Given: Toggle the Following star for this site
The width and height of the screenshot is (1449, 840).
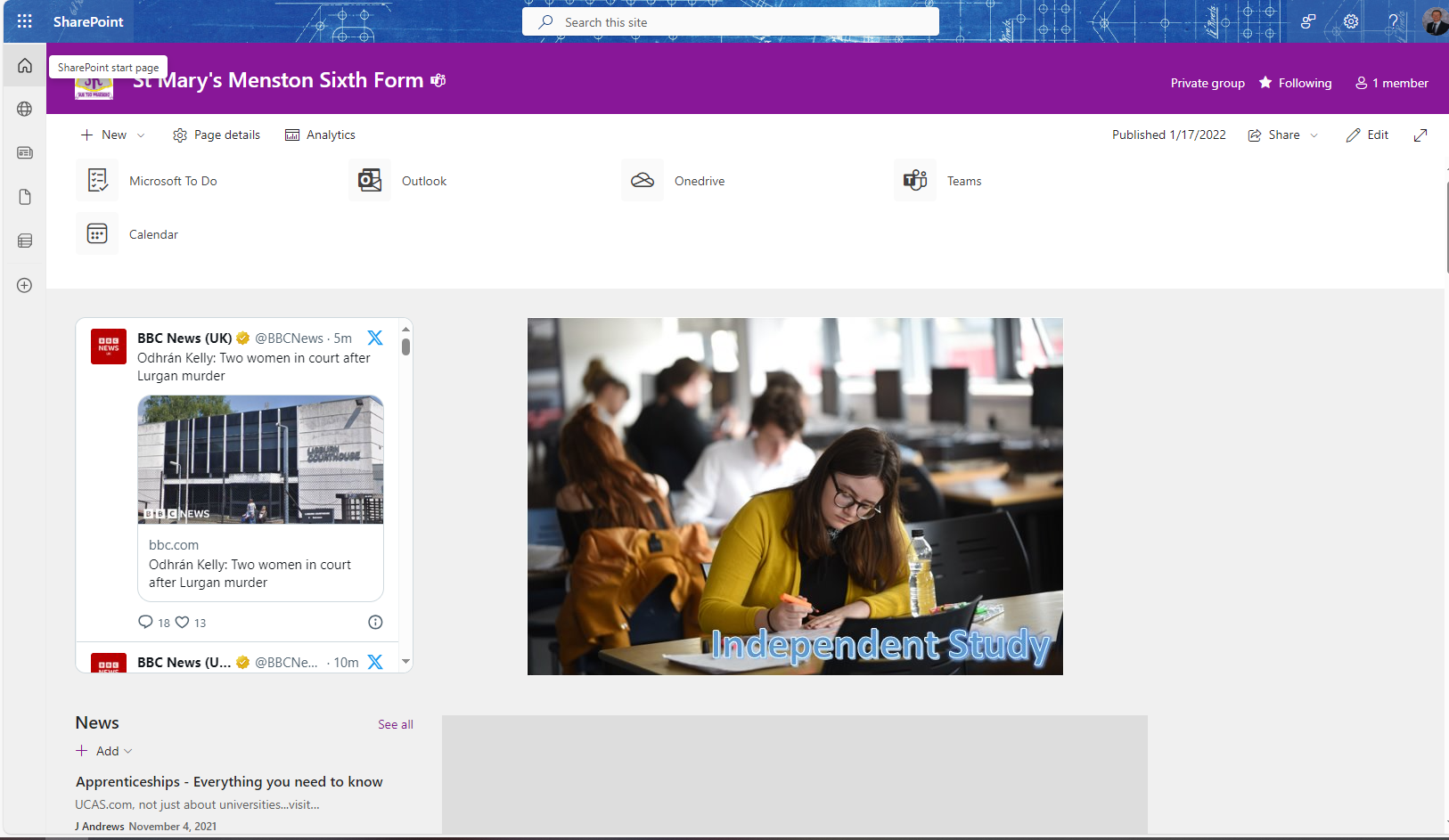Looking at the screenshot, I should coord(1295,83).
